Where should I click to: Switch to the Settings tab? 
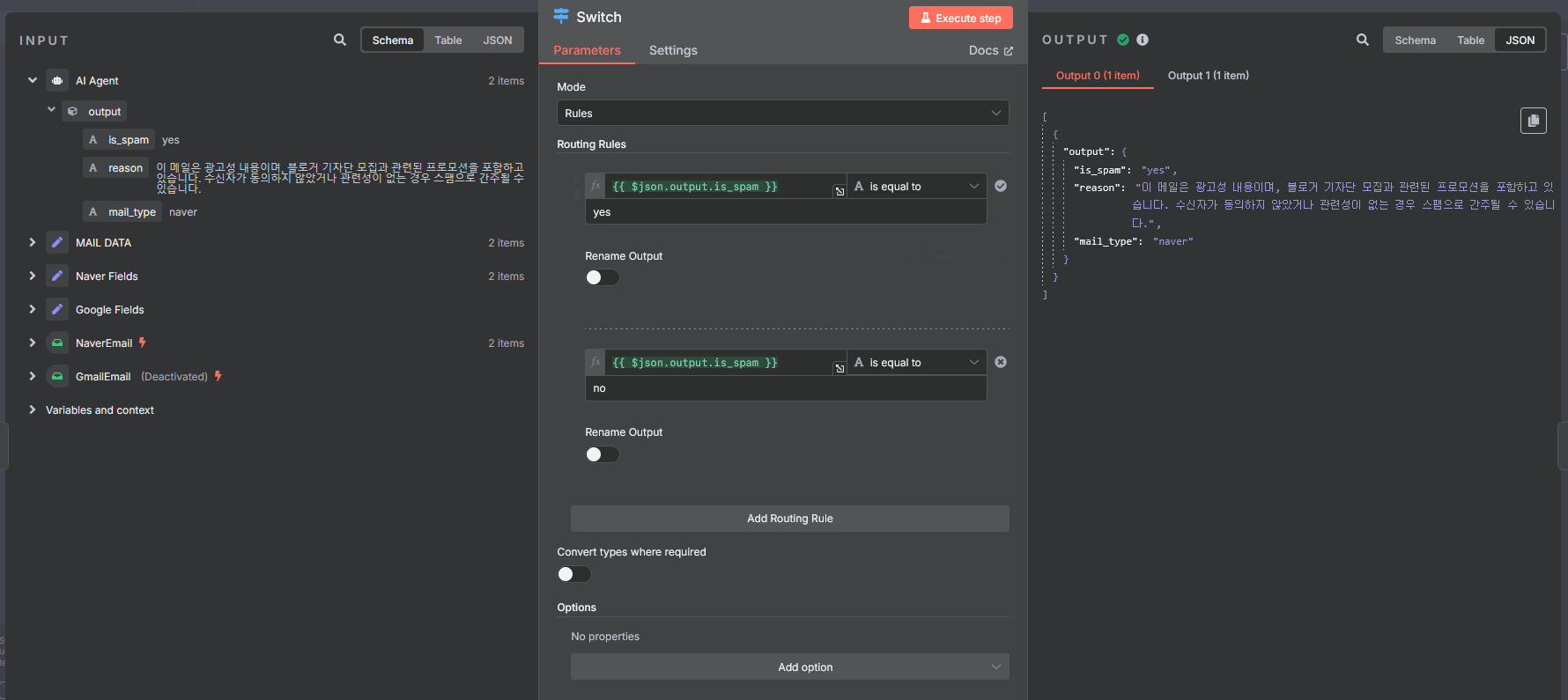pos(673,50)
